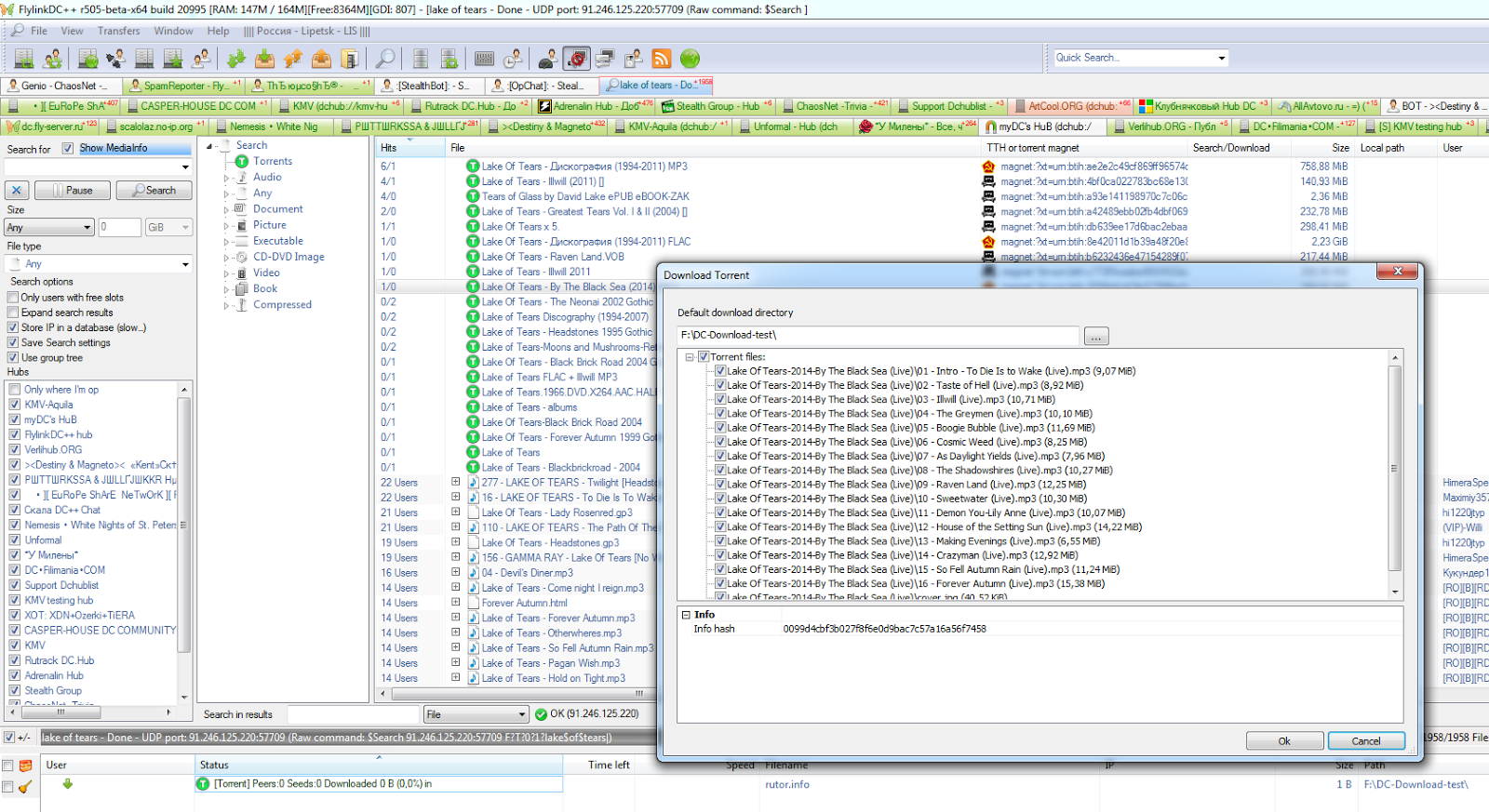The image size is (1489, 812).
Task: Click the torrent file list vertical scrollbar
Action: [1394, 474]
